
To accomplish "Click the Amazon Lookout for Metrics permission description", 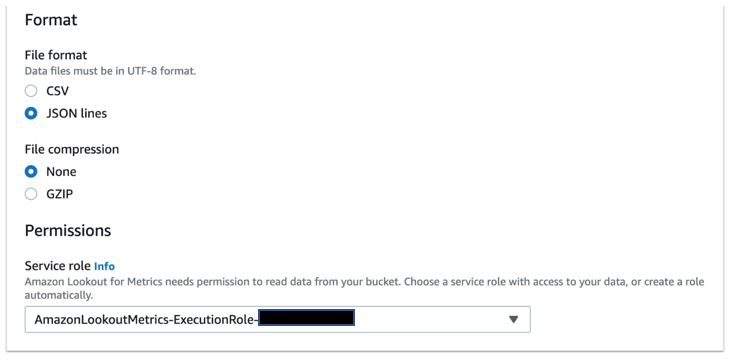I will tap(365, 288).
